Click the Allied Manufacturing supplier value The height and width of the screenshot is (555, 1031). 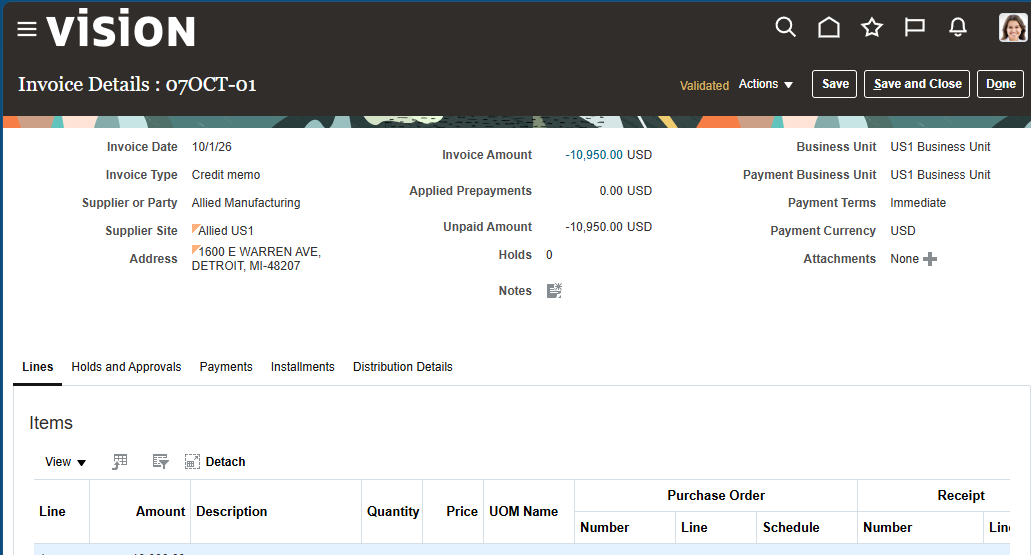tap(246, 203)
